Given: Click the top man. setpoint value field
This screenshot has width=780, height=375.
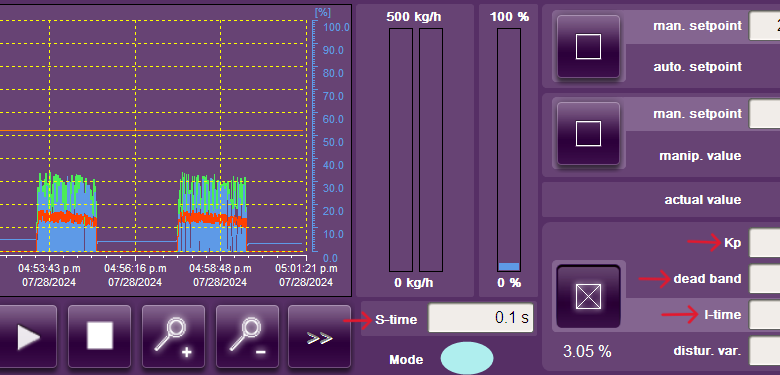Looking at the screenshot, I should coord(765,26).
